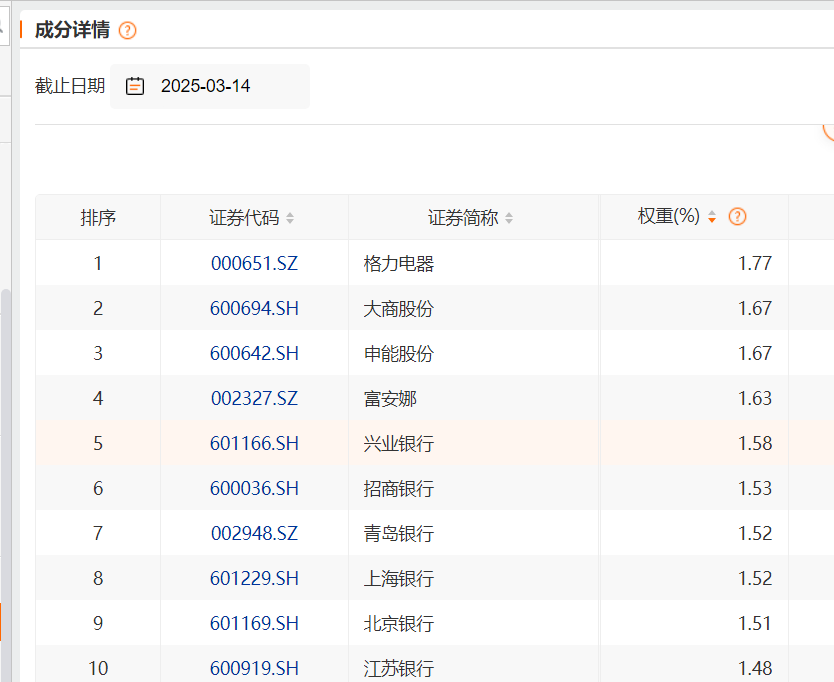Click rank number 10 in 排序 column
Viewport: 834px width, 682px height.
click(98, 668)
